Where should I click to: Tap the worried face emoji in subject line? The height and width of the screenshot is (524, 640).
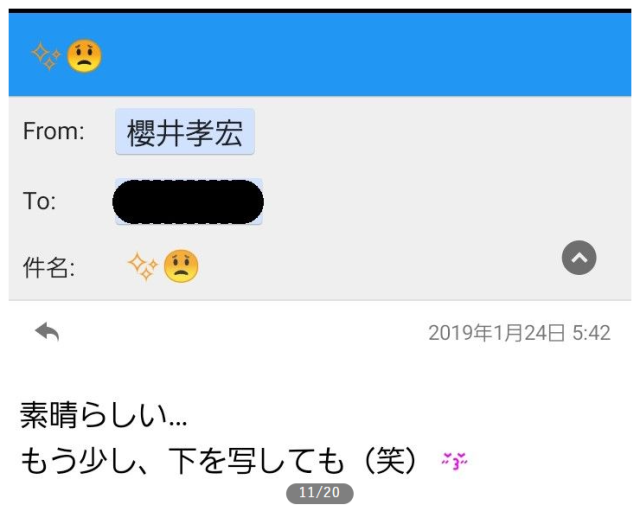pyautogui.click(x=181, y=266)
